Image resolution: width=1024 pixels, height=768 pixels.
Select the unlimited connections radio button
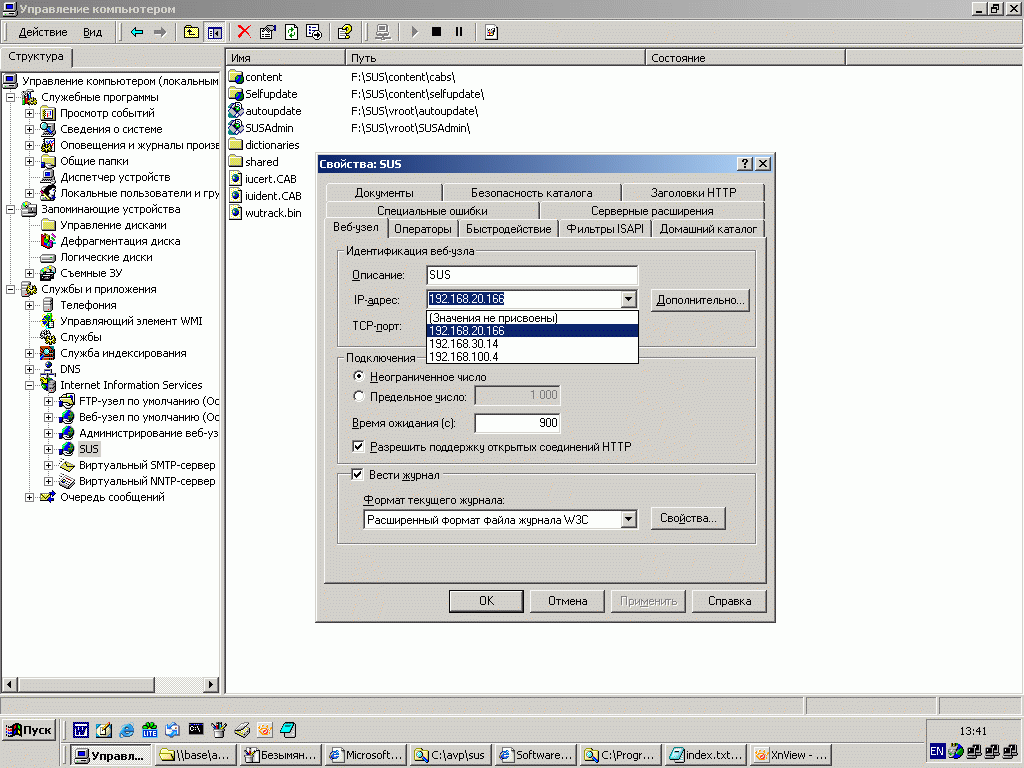[358, 376]
